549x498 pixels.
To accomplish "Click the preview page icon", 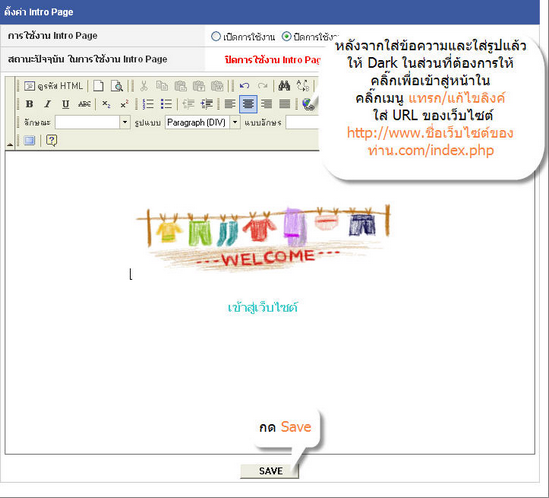I will tap(117, 86).
